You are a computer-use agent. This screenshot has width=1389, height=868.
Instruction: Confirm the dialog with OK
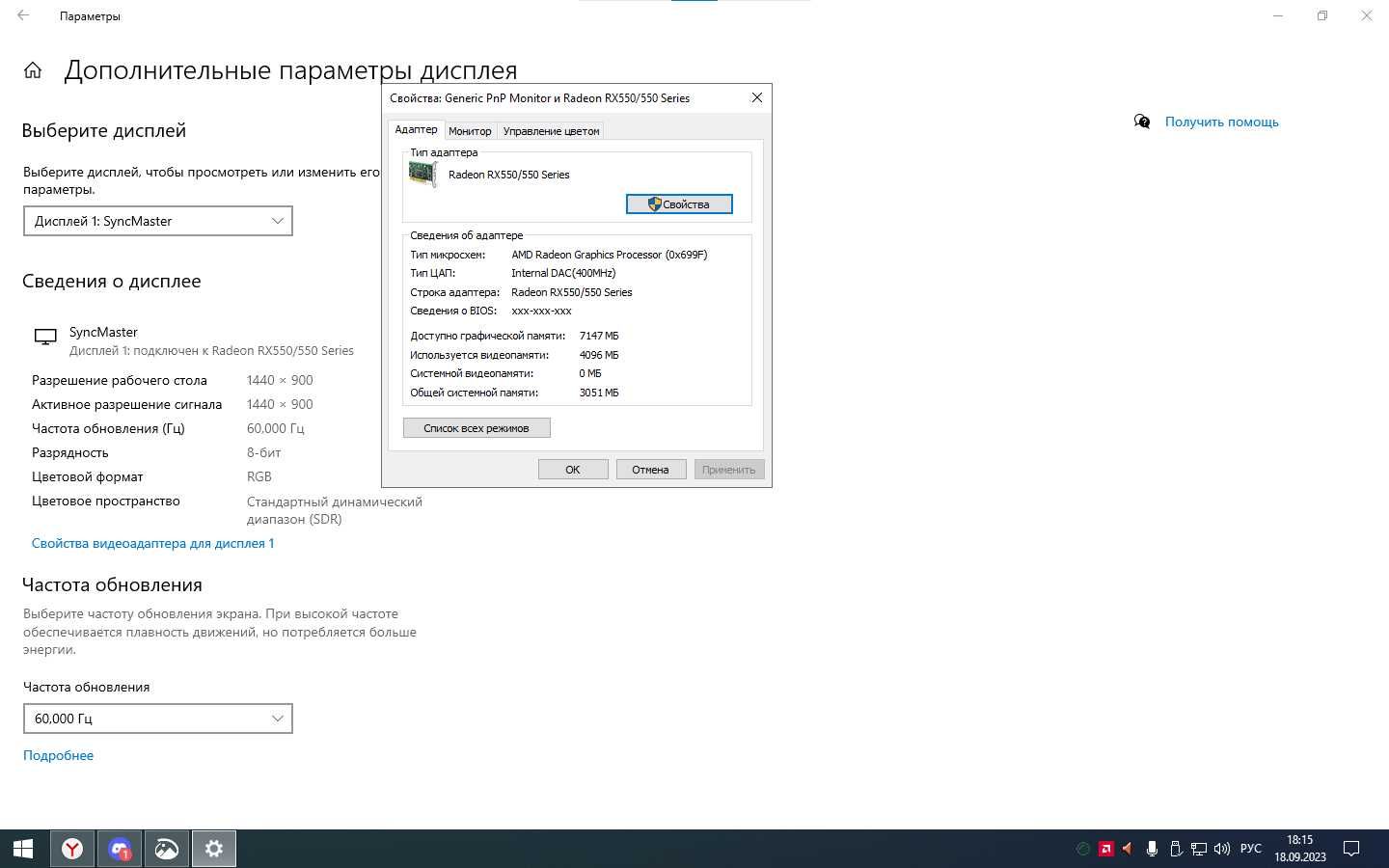pyautogui.click(x=573, y=470)
